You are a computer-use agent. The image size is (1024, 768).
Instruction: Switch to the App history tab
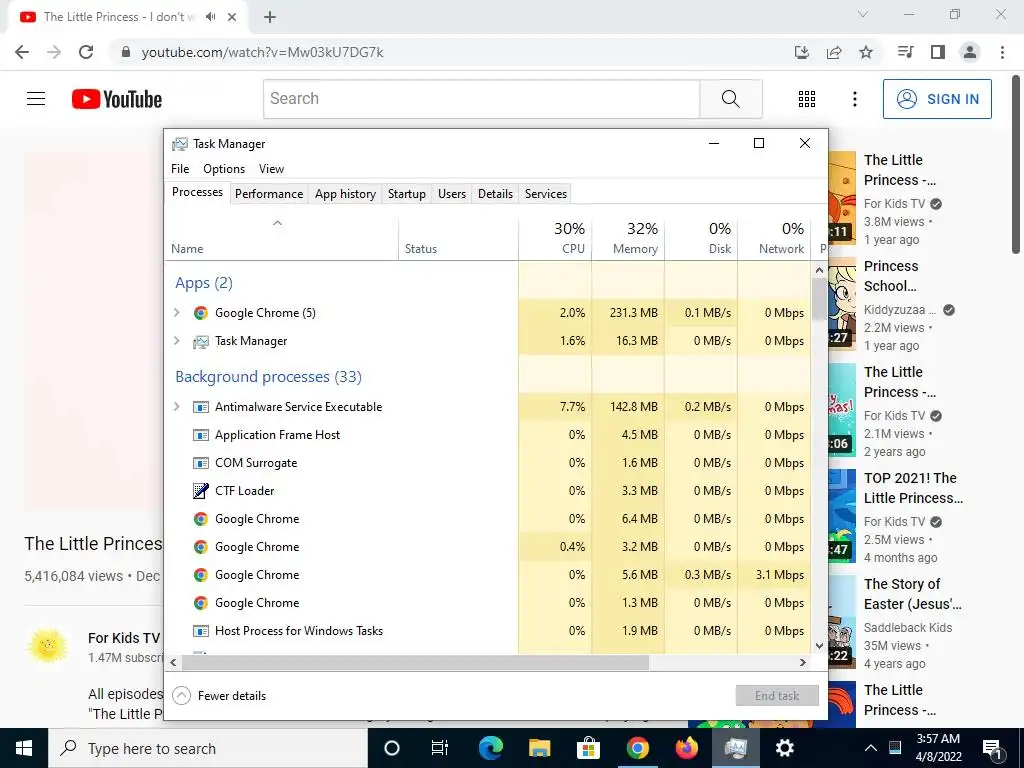(x=345, y=194)
